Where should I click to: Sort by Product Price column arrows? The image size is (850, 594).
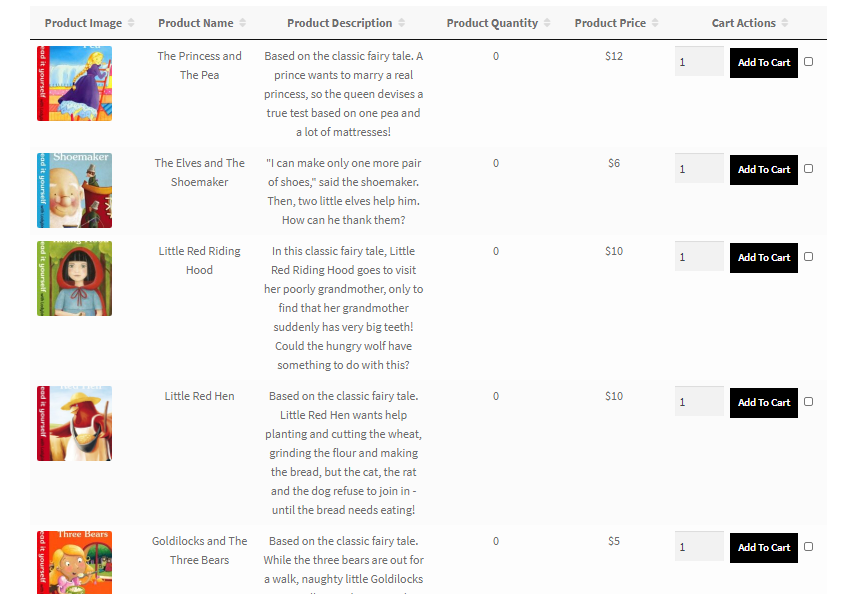coord(655,23)
